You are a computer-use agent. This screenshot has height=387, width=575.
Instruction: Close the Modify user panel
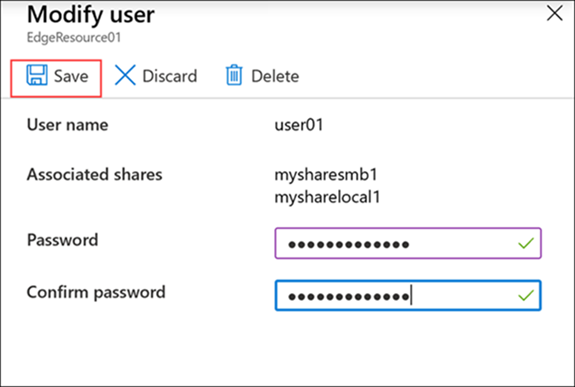click(x=554, y=14)
